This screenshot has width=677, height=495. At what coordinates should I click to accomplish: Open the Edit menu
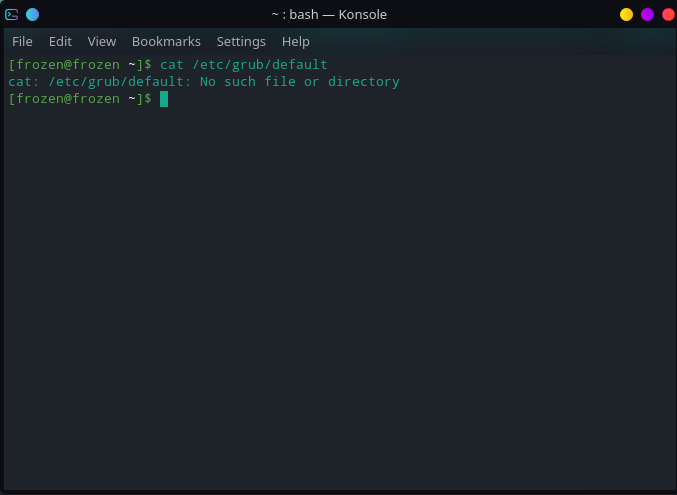[x=60, y=41]
